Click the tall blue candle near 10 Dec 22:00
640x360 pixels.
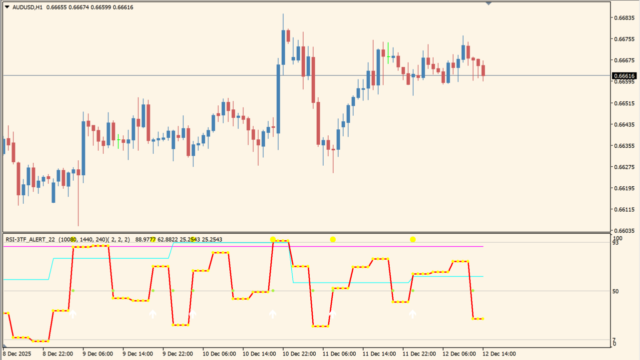tap(278, 99)
